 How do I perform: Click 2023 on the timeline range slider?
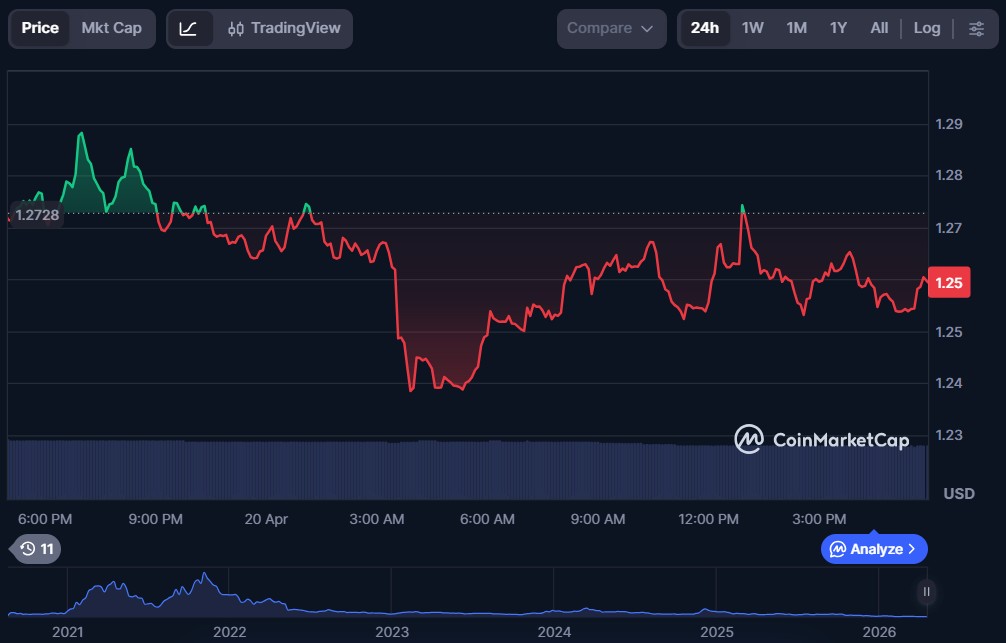pos(392,632)
